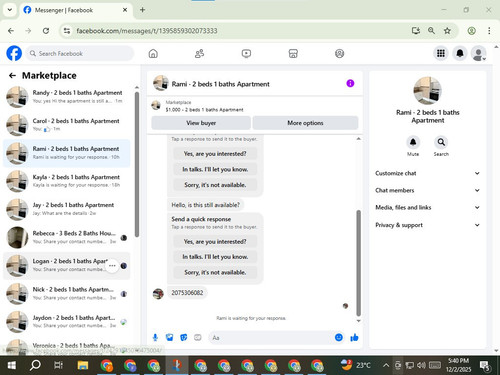Go back in browser history

coord(11,31)
